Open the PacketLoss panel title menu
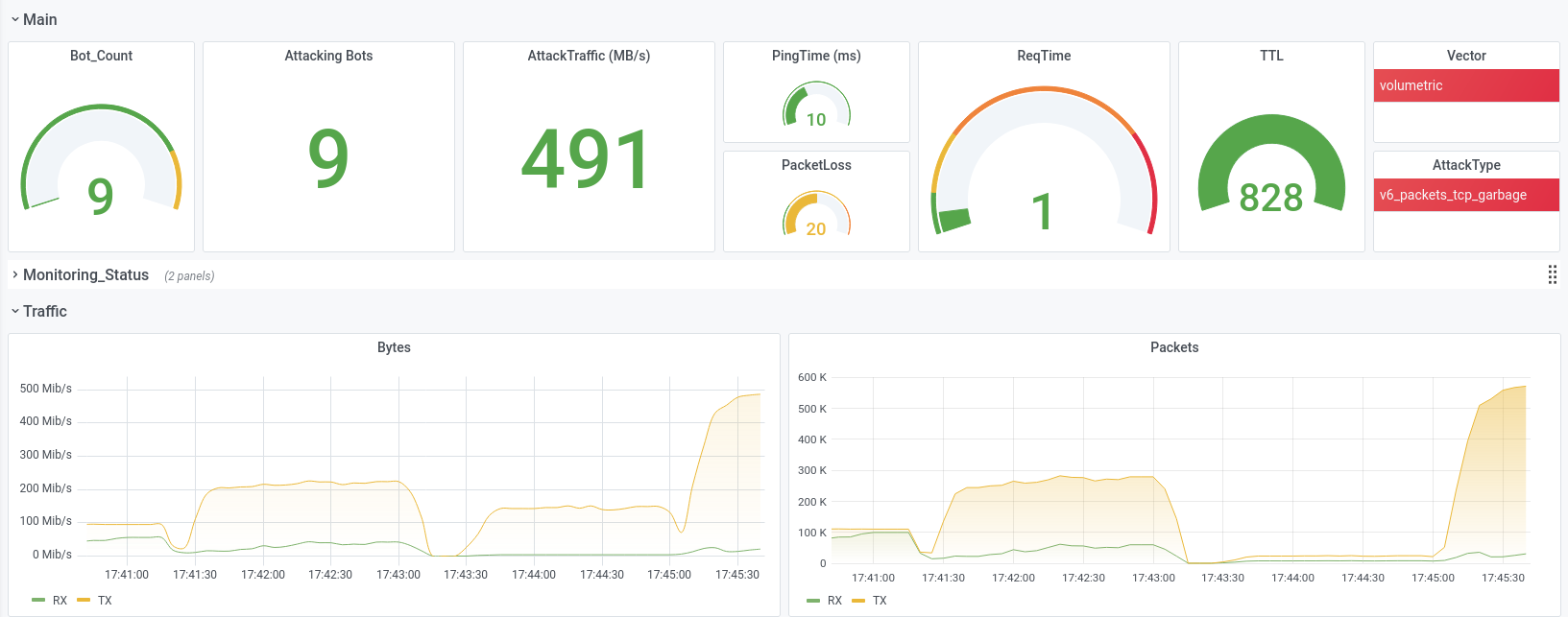Screen dimensions: 1568x617 click(816, 165)
